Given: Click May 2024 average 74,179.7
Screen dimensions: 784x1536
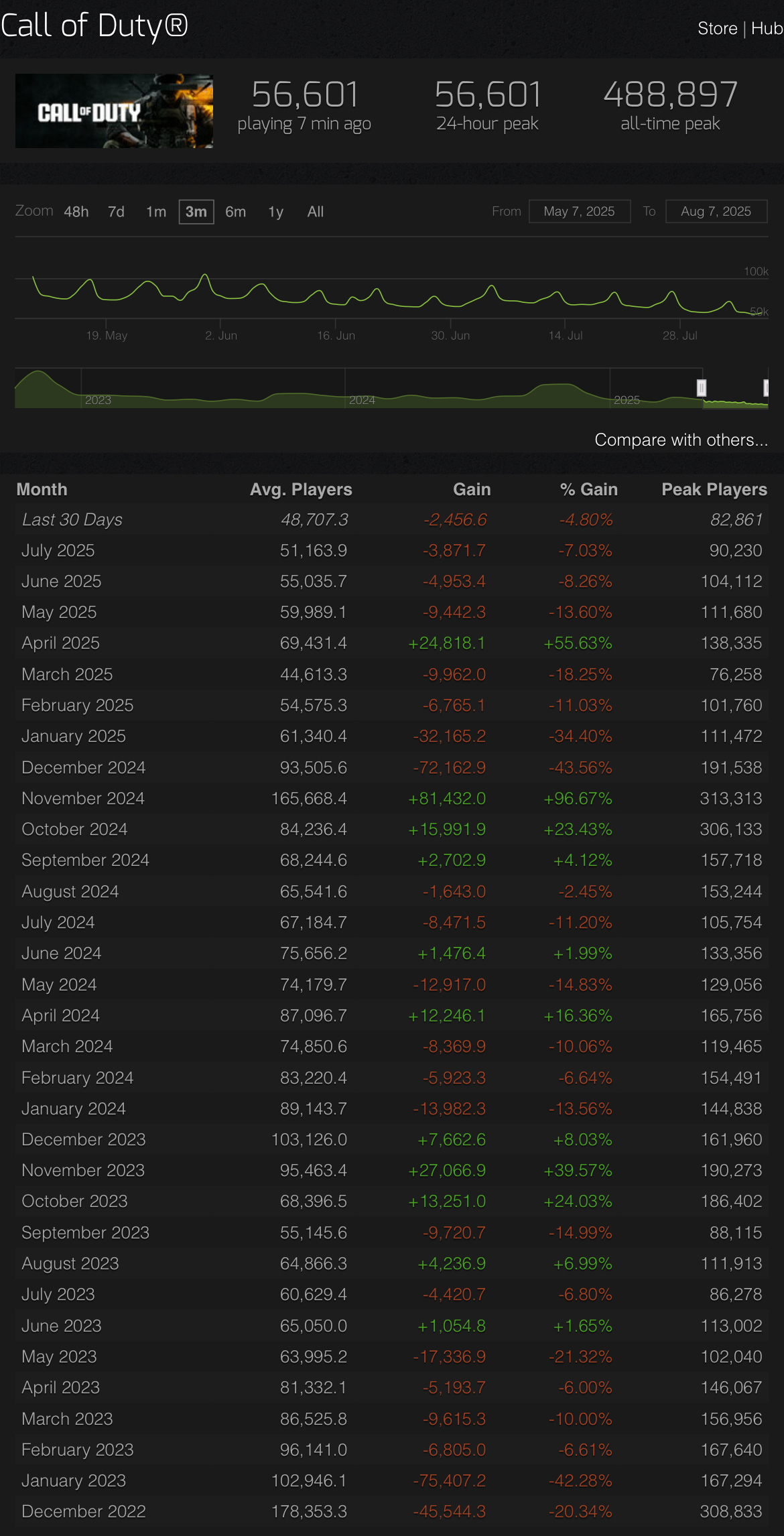Looking at the screenshot, I should pos(314,984).
